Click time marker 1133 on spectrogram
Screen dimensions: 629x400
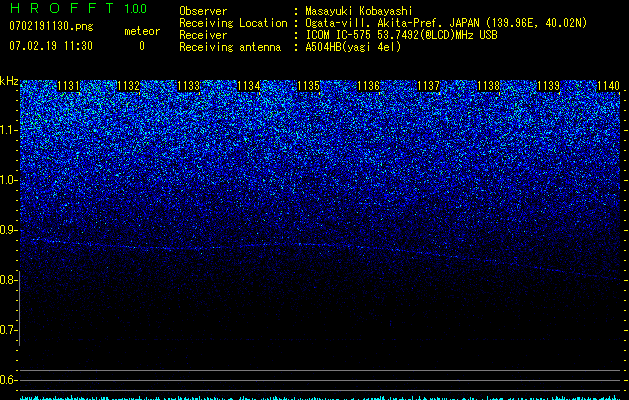pyautogui.click(x=189, y=86)
